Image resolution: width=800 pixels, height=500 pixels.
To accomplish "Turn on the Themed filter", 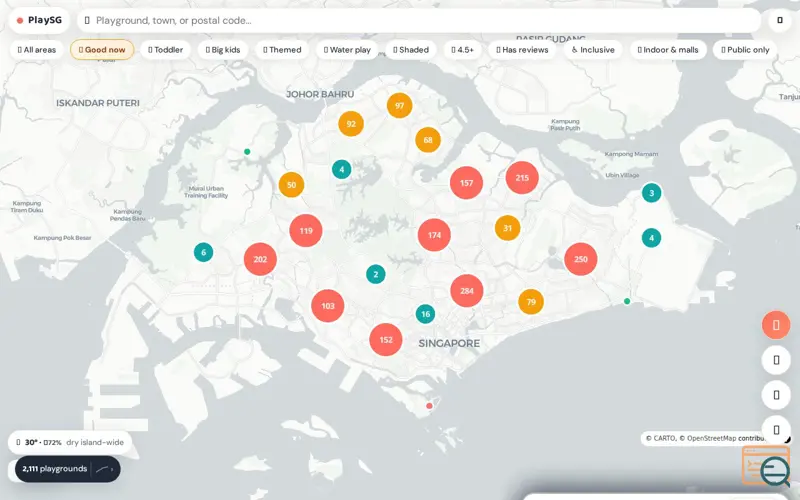I will tap(282, 50).
